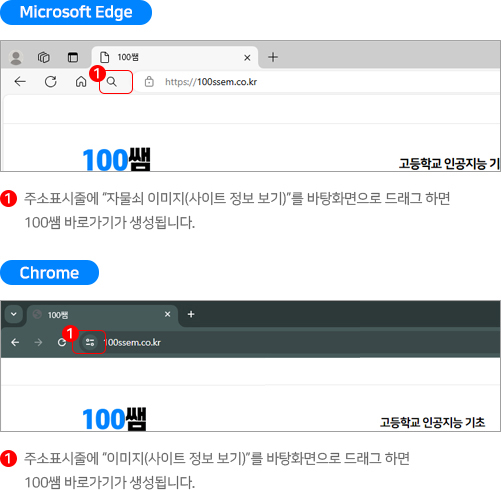
Task: Open a new tab in Edge
Action: (x=273, y=57)
